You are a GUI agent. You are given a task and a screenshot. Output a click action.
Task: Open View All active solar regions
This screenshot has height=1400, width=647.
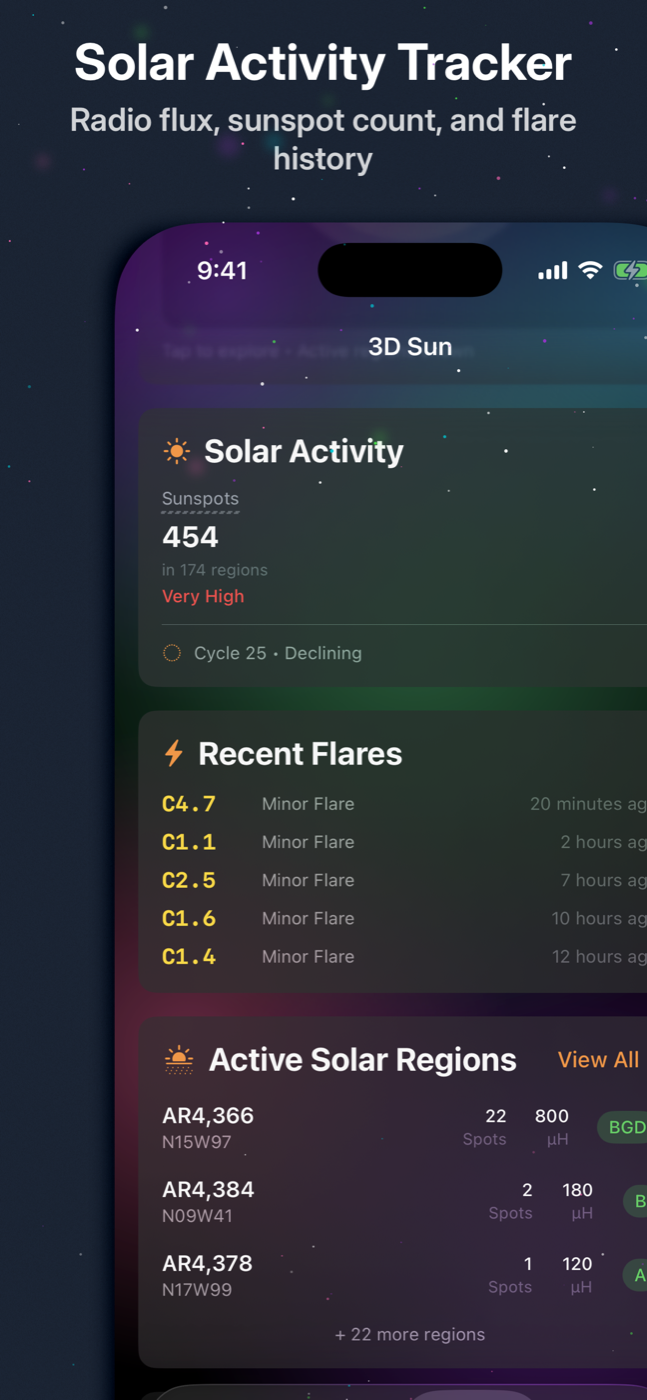point(599,1059)
